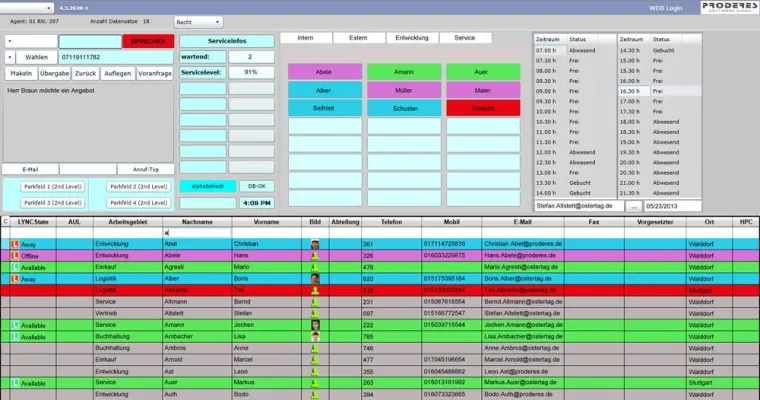Image resolution: width=760 pixels, height=400 pixels.
Task: Switch to the Service tab
Action: coord(465,38)
